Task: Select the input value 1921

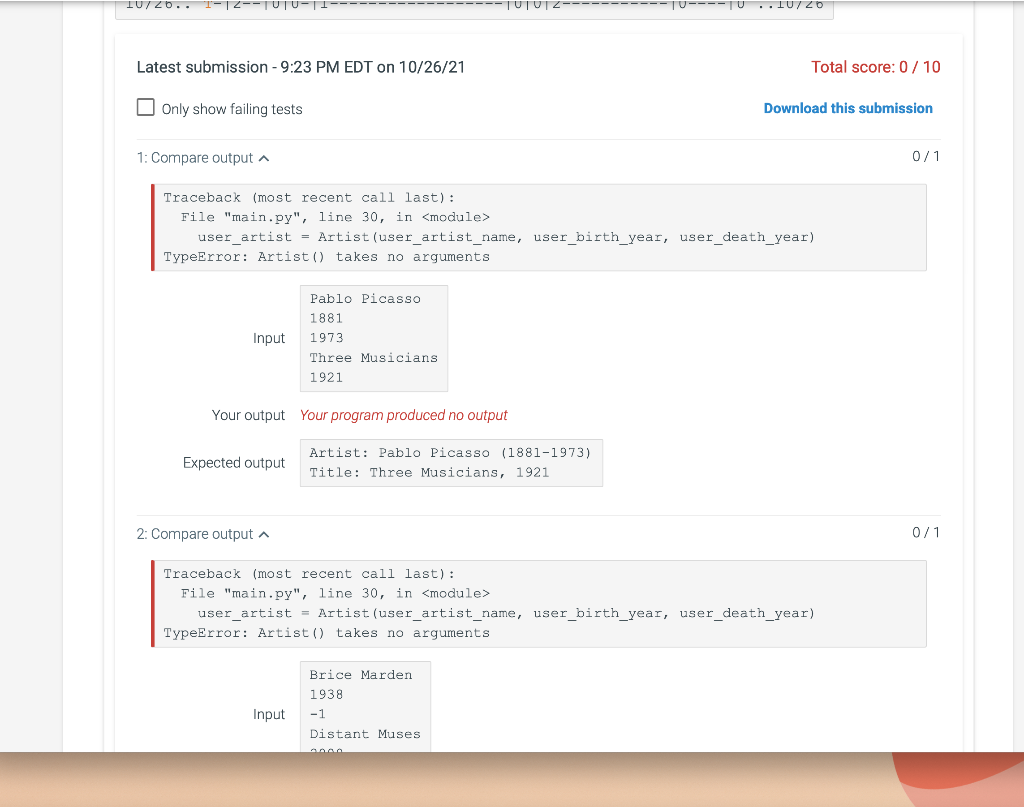Action: point(326,377)
